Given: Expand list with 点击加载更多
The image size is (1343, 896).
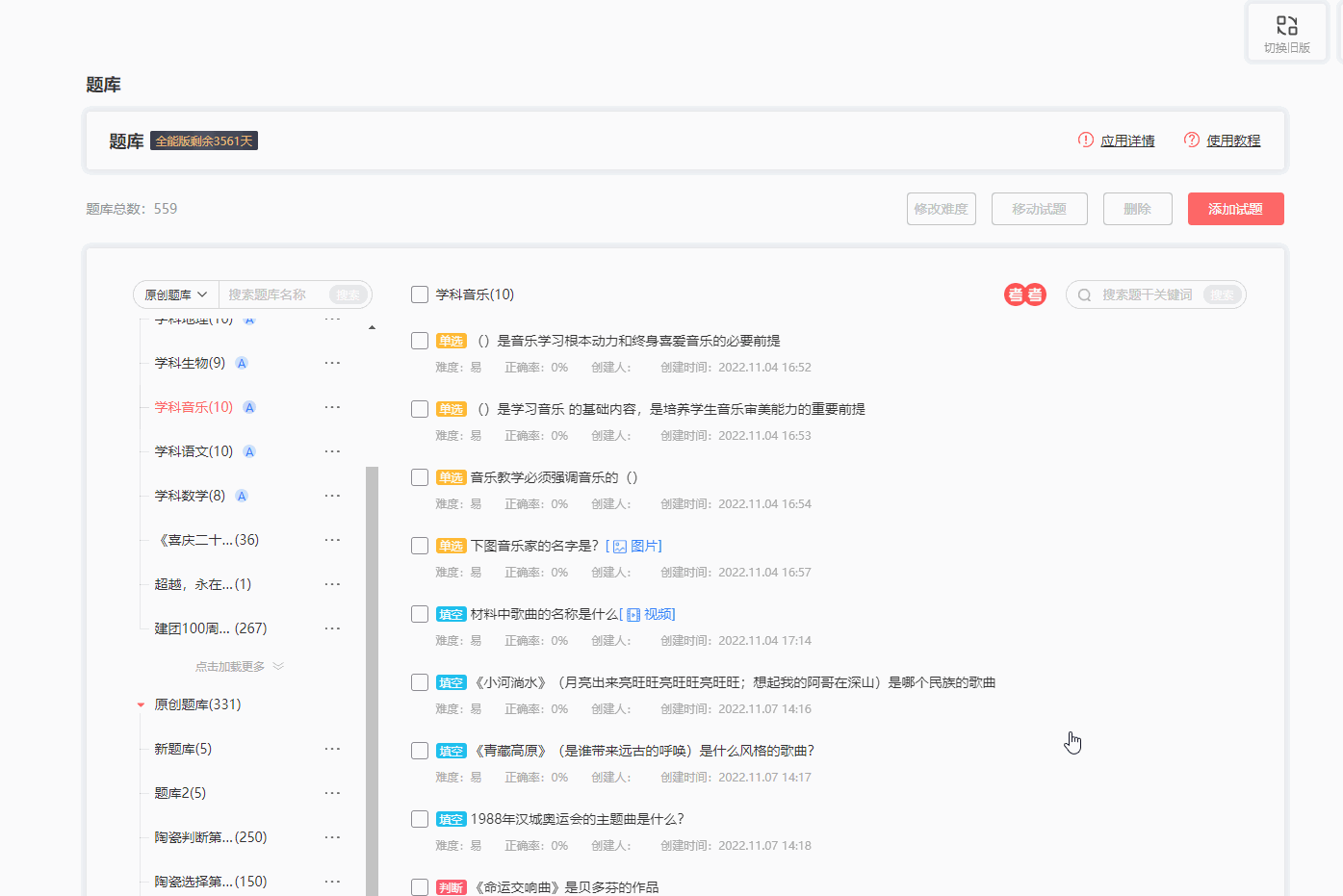Looking at the screenshot, I should (239, 666).
